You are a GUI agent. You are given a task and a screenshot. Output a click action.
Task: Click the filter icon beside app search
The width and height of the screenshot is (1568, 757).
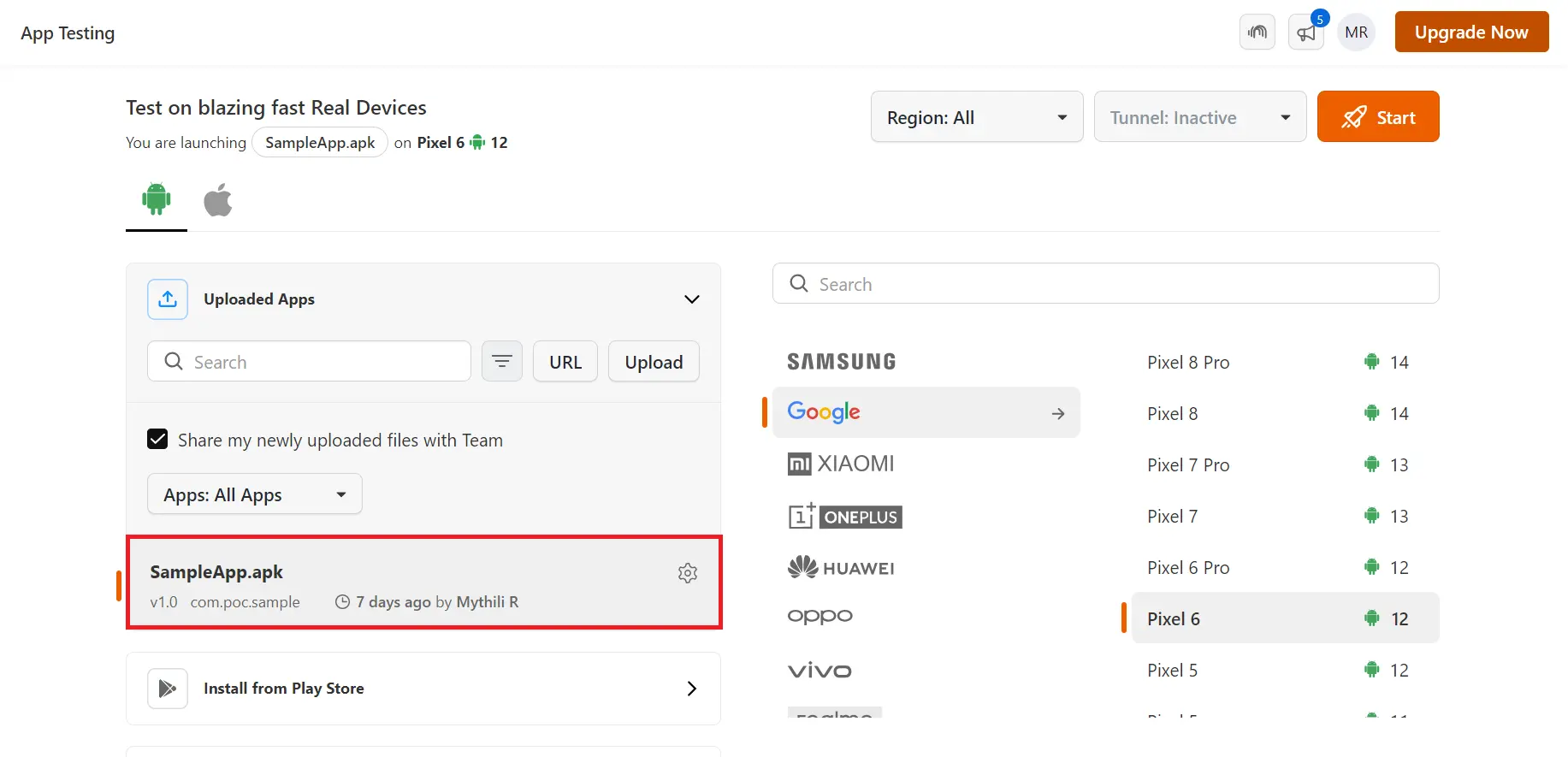tap(502, 362)
